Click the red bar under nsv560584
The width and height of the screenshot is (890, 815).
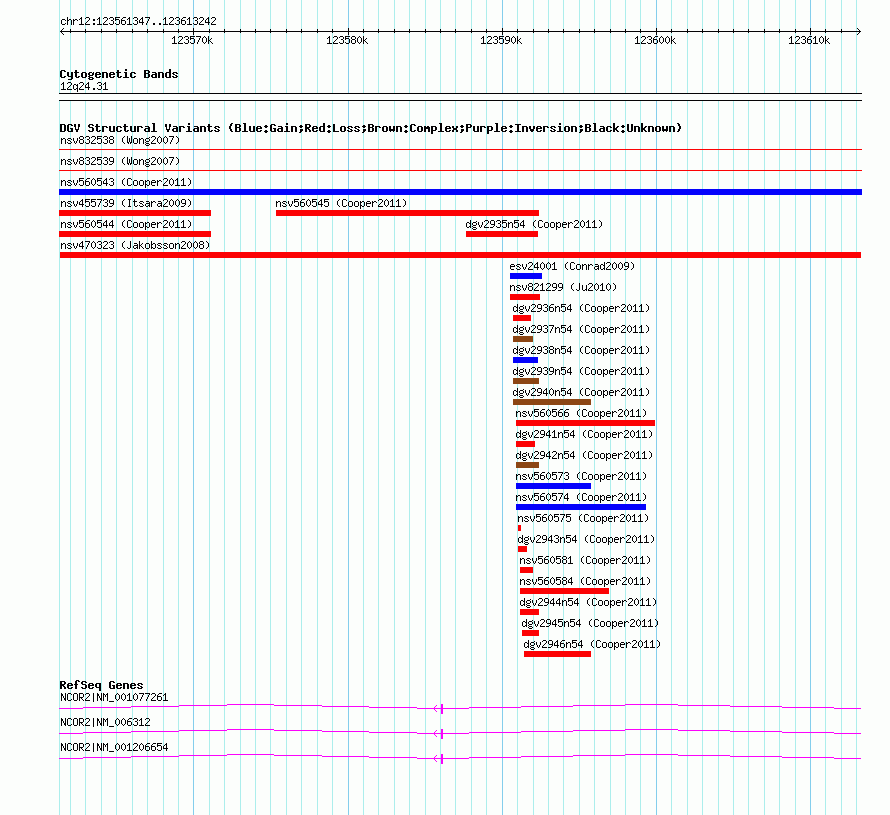[564, 591]
